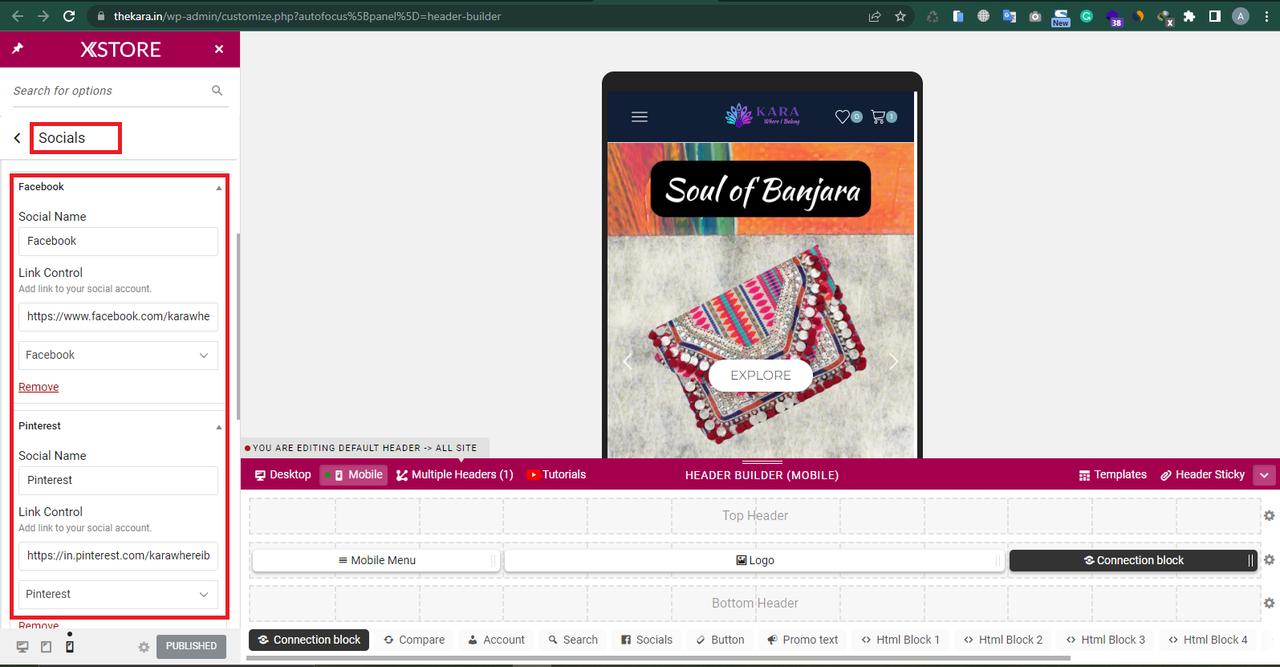Image resolution: width=1280 pixels, height=667 pixels.
Task: Collapse the Facebook social item
Action: 219,187
